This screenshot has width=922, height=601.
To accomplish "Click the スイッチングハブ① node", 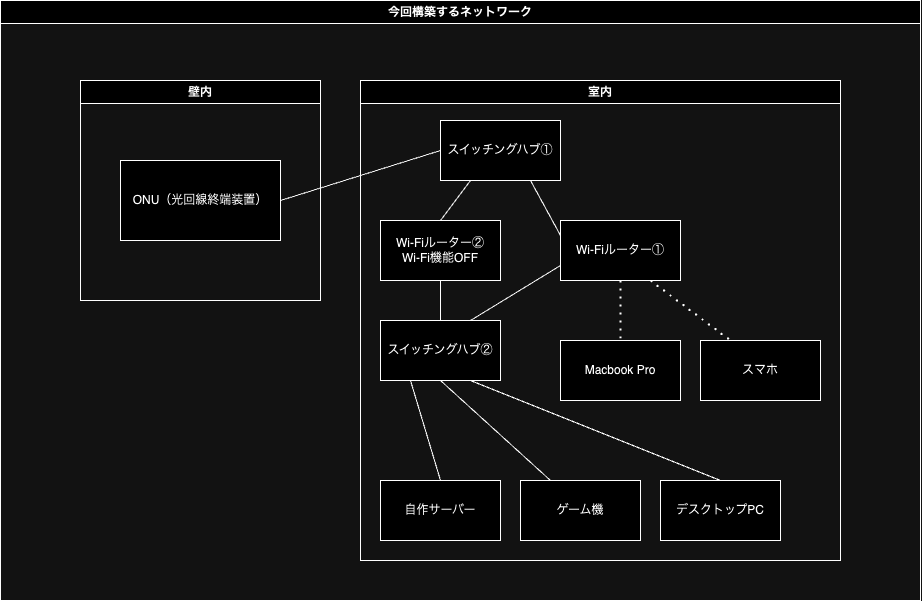I will (x=500, y=151).
